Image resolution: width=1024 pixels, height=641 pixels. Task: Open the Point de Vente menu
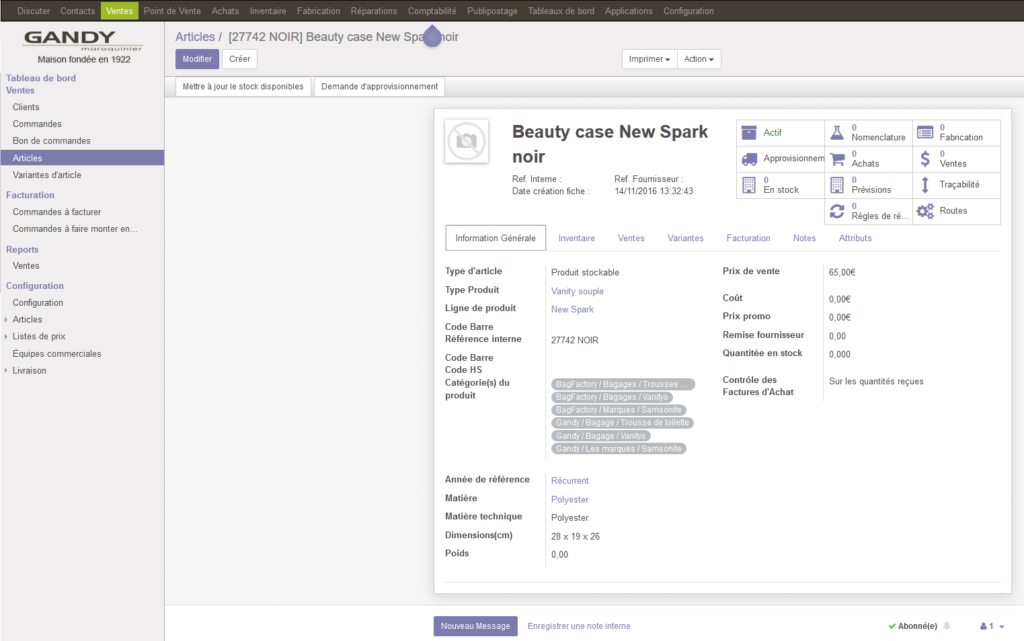pos(172,11)
